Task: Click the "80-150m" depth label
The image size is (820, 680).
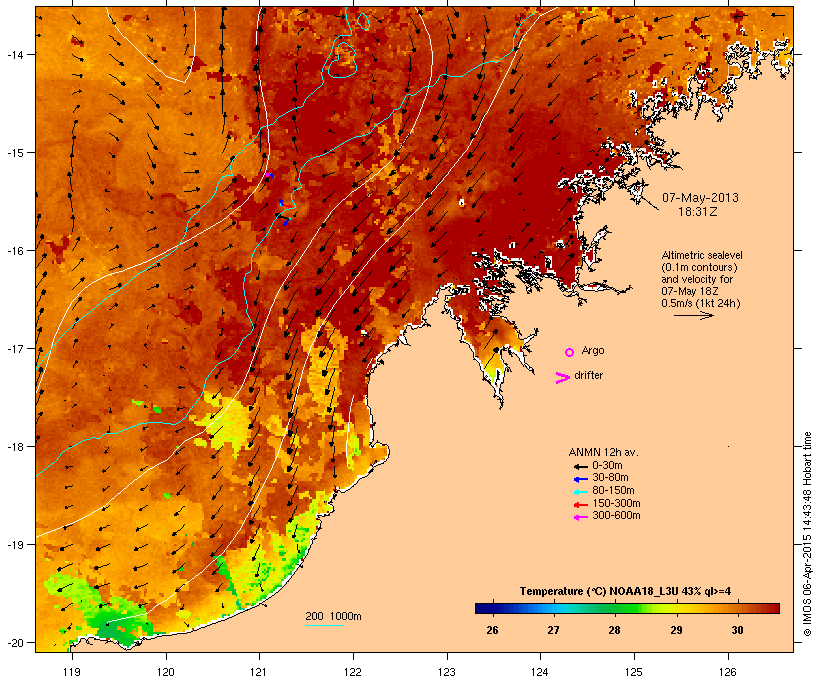Action: click(613, 491)
